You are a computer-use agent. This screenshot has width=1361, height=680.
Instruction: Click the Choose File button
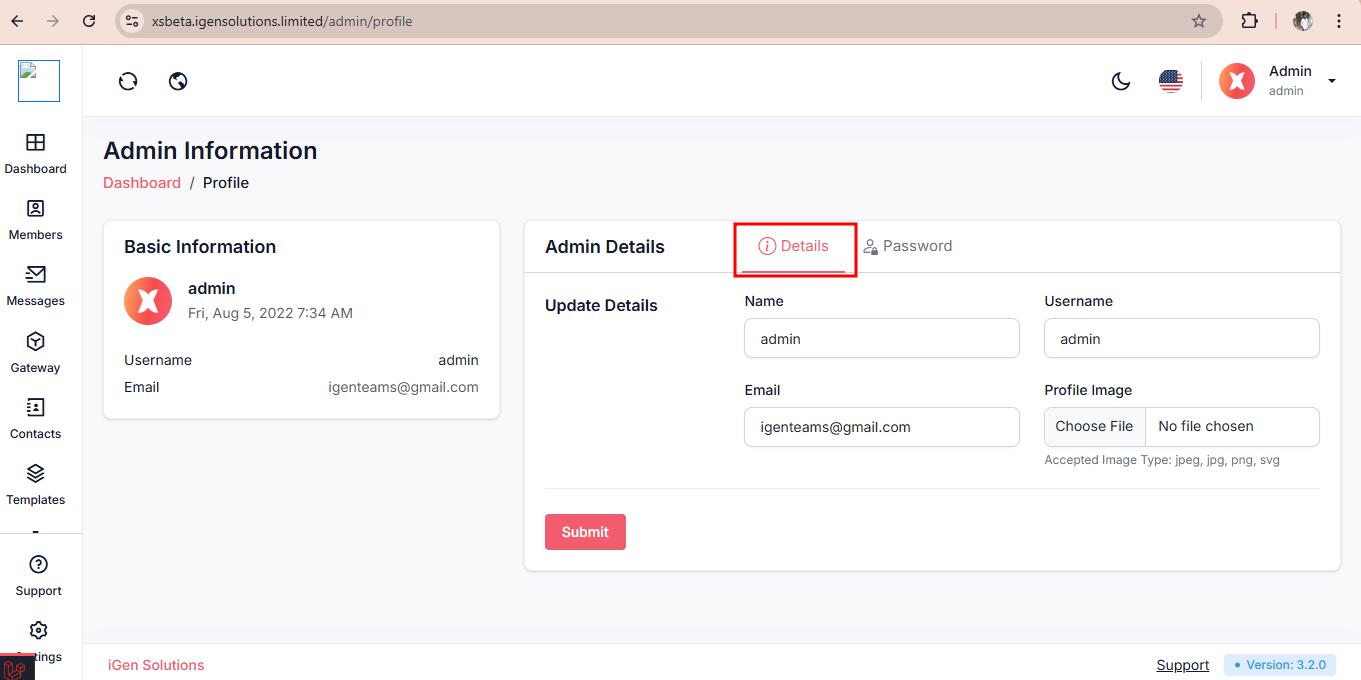coord(1094,426)
